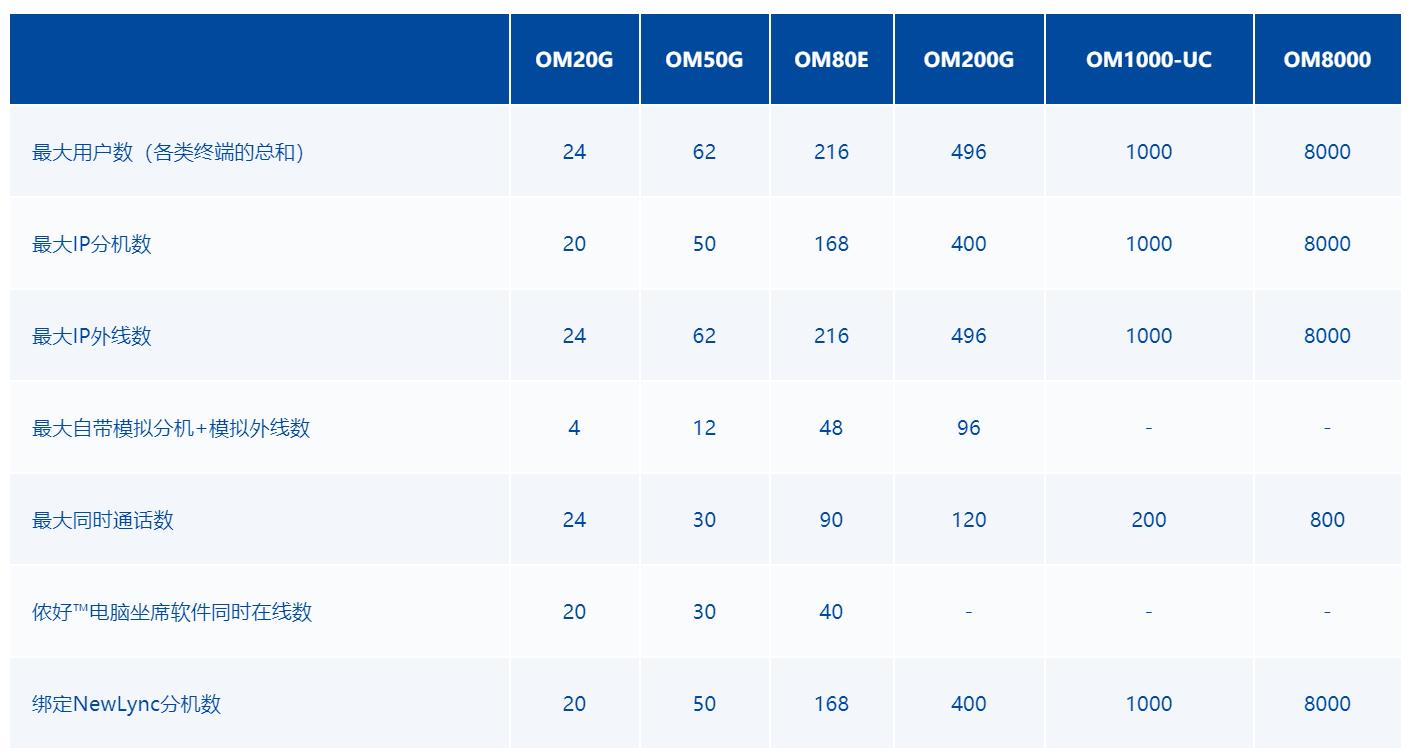Image resolution: width=1411 pixels, height=756 pixels.
Task: Select the value 120 in the OM200G column
Action: pos(968,520)
